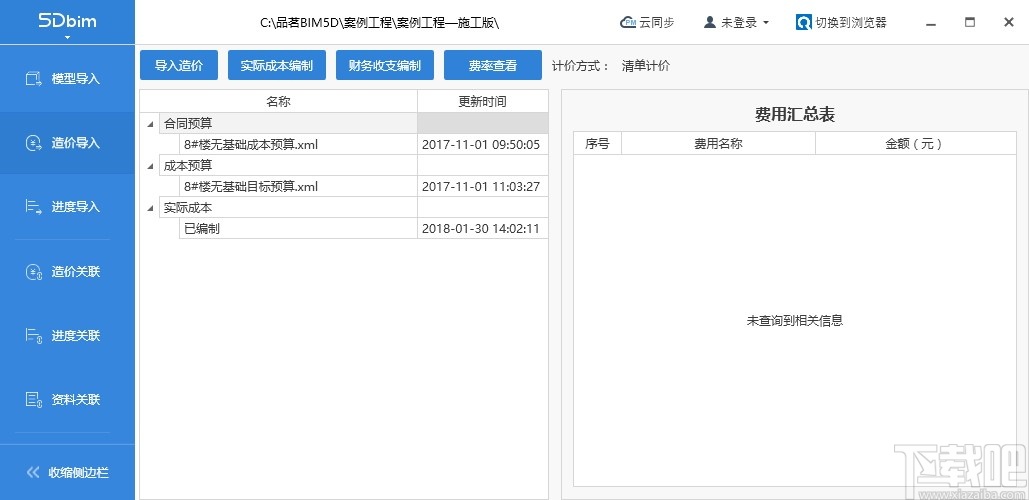Click the 未查询到相关信息 message

coord(795,321)
